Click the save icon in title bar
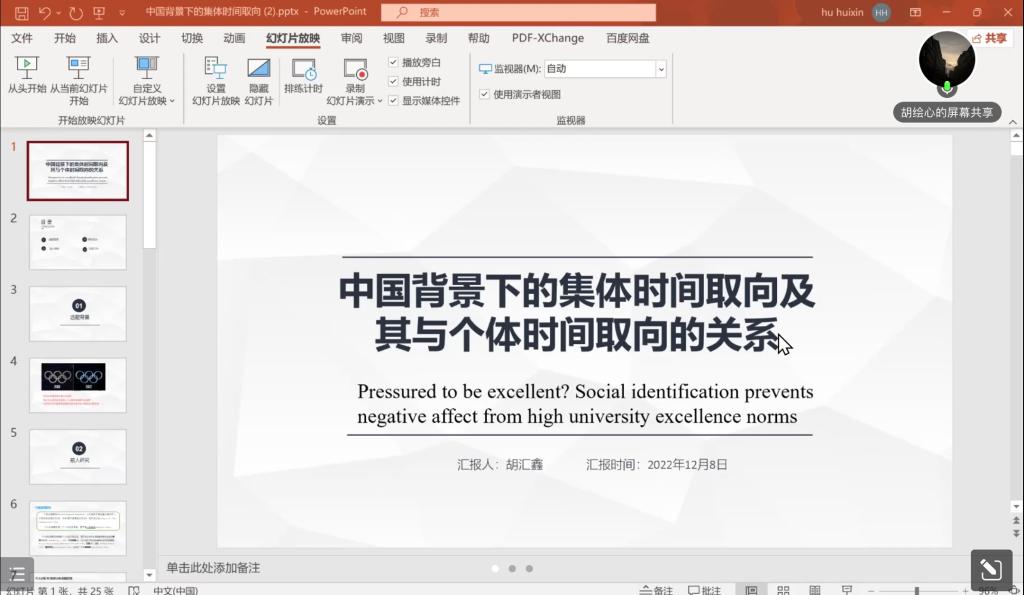 pyautogui.click(x=21, y=12)
